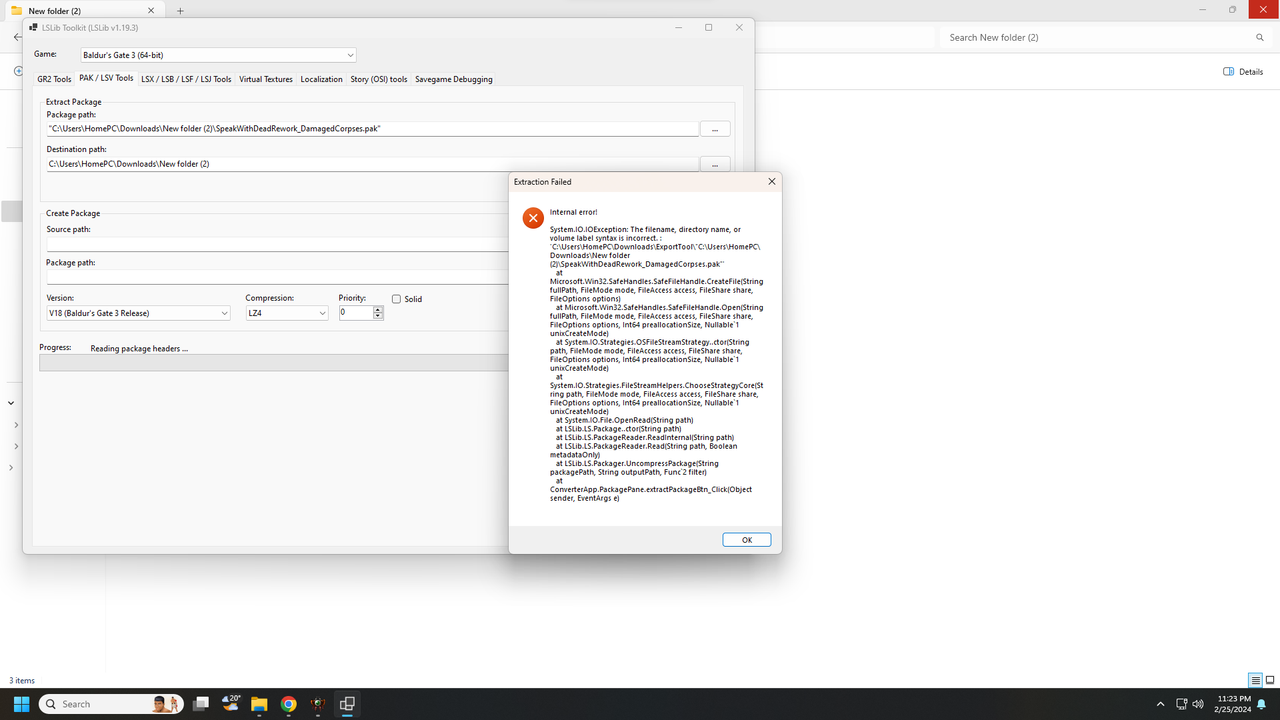Open the Savegame Debugging tab
The width and height of the screenshot is (1280, 720).
[x=454, y=79]
